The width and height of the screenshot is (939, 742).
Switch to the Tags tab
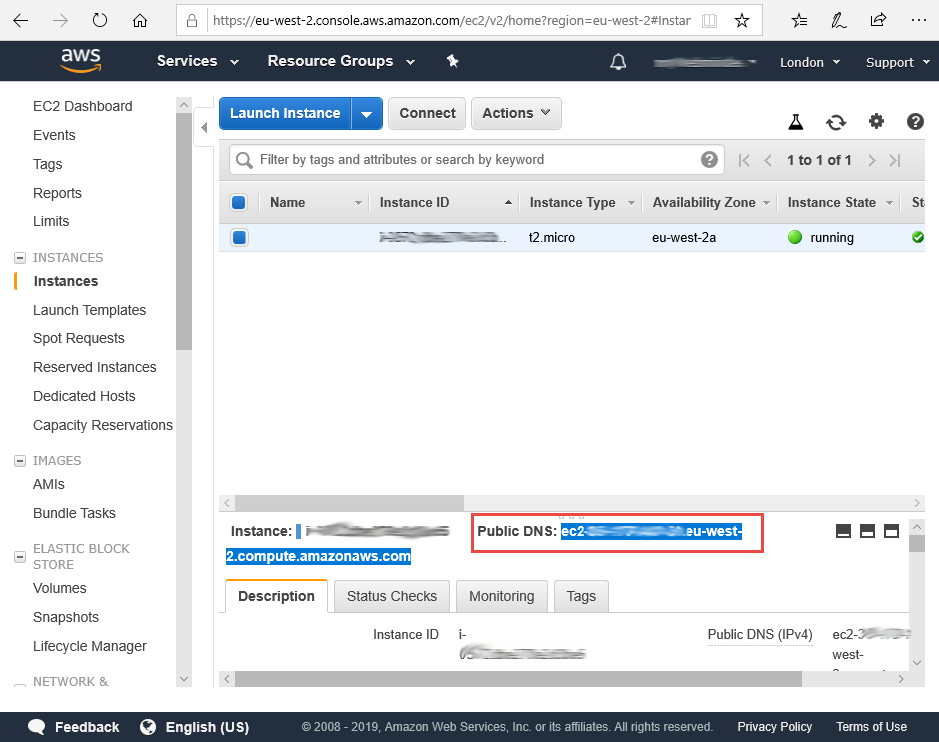[581, 596]
